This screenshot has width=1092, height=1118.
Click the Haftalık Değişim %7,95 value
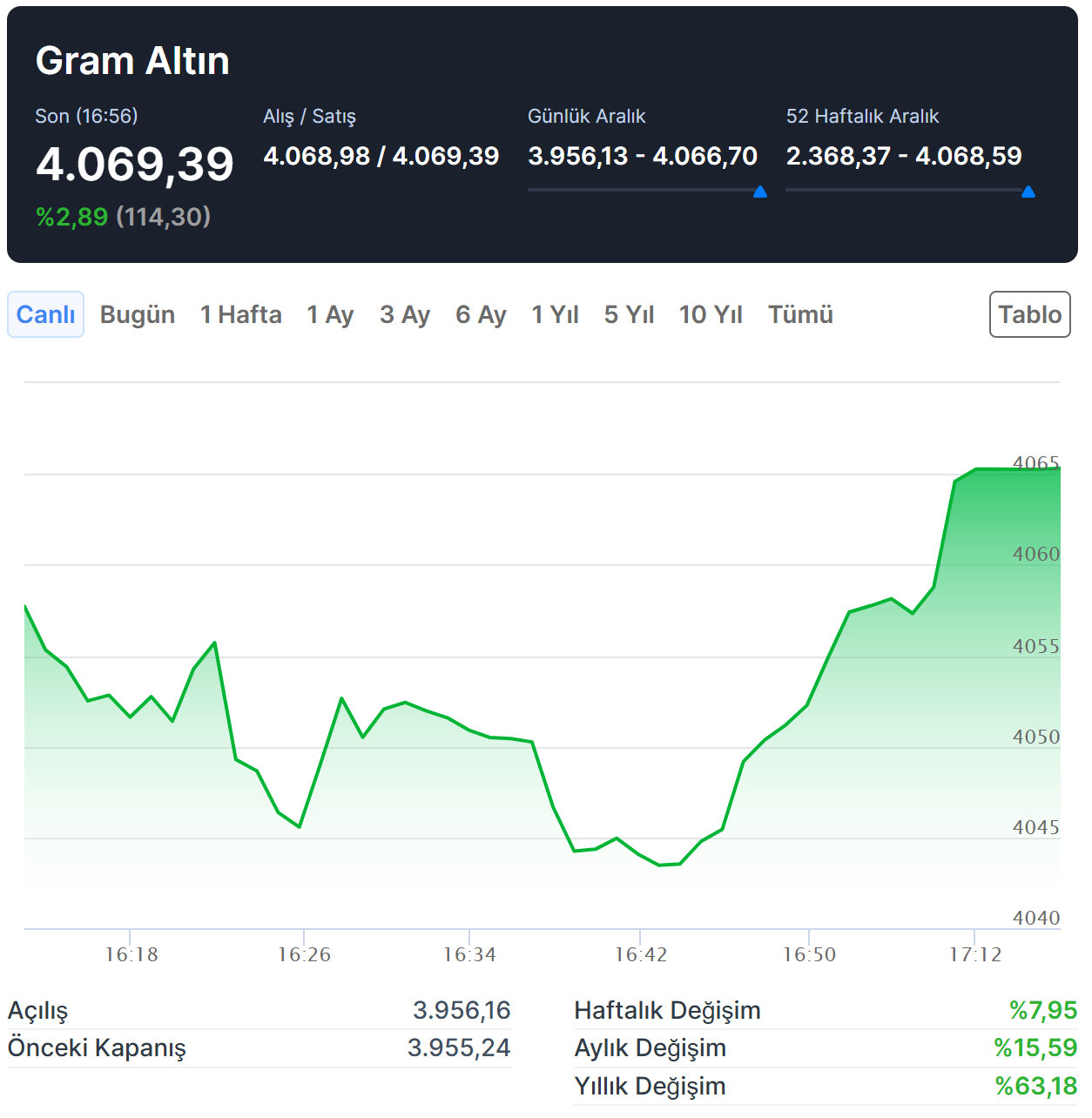coord(1042,1010)
